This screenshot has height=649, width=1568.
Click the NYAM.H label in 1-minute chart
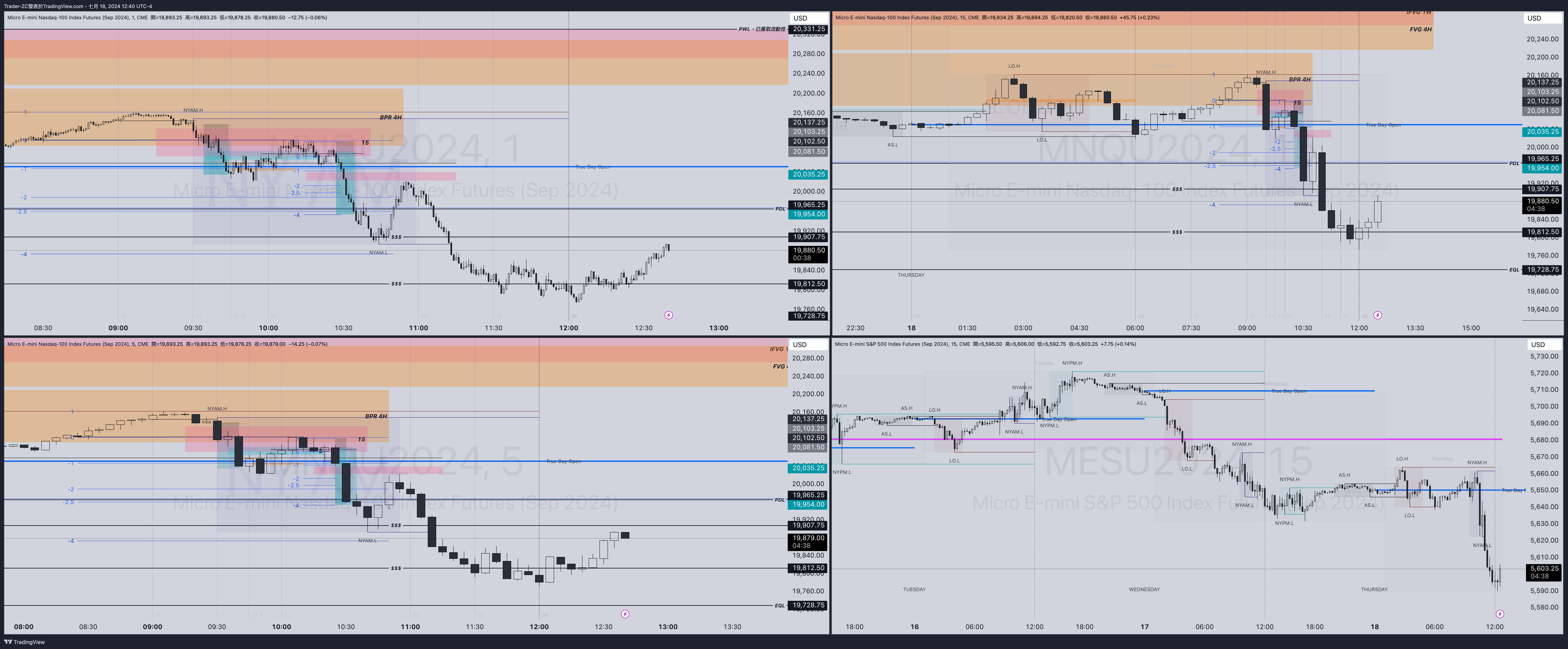(x=193, y=110)
